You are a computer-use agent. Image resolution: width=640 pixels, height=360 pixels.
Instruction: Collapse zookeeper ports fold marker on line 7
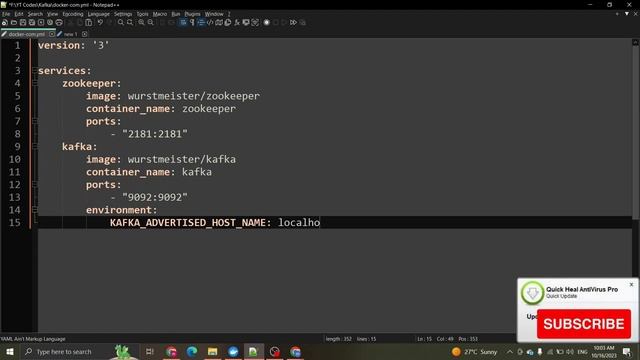click(35, 121)
